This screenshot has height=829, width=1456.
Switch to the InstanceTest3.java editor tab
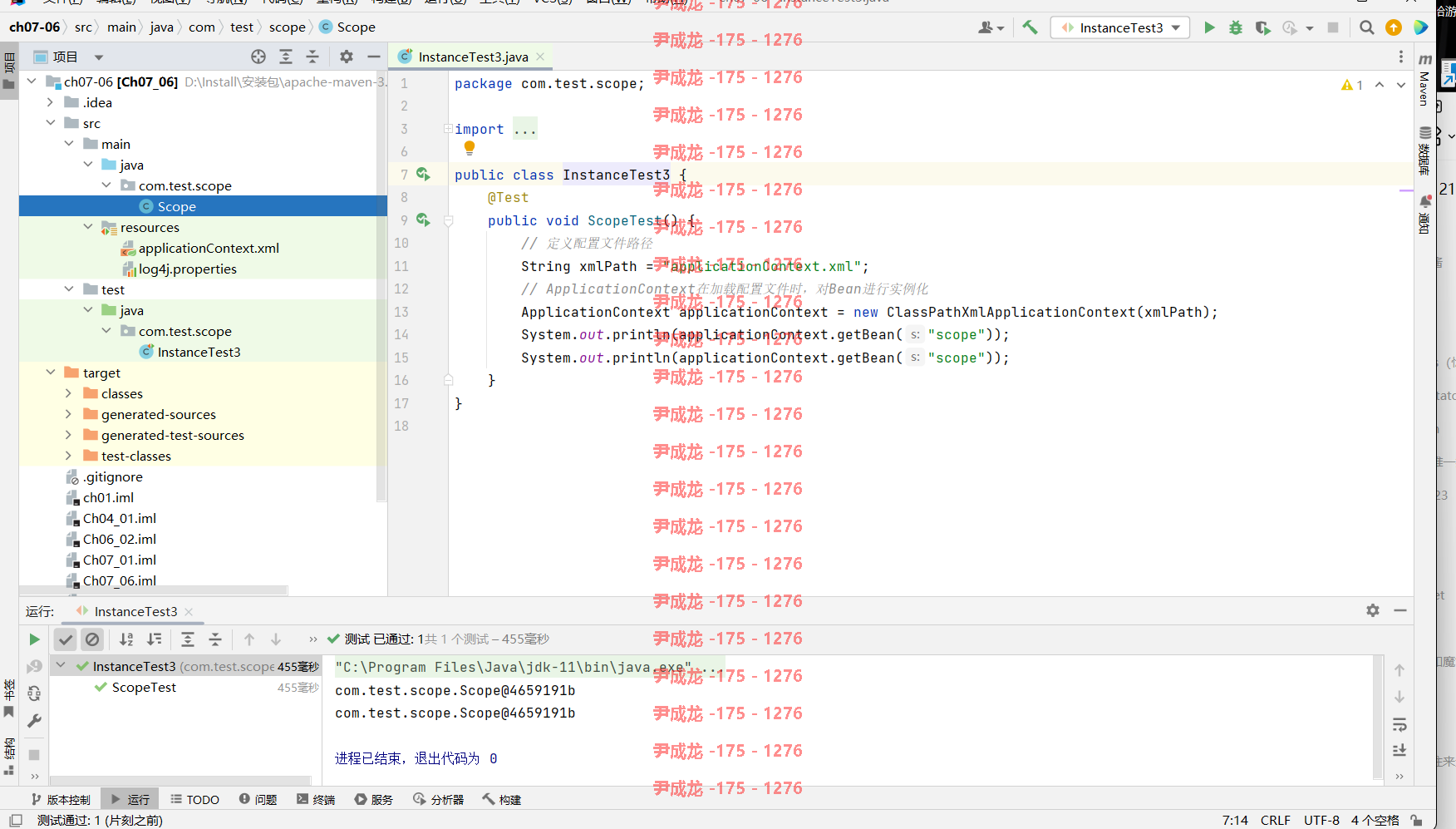470,57
